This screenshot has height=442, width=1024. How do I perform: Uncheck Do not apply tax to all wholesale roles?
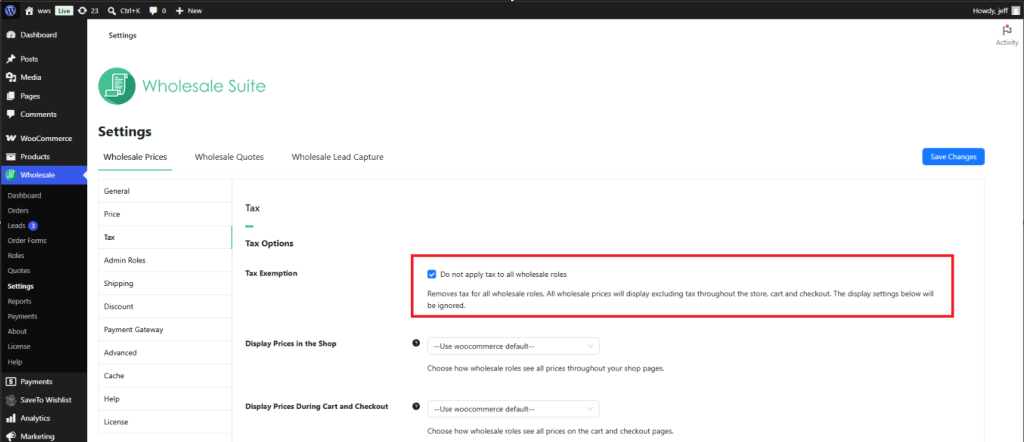(432, 274)
